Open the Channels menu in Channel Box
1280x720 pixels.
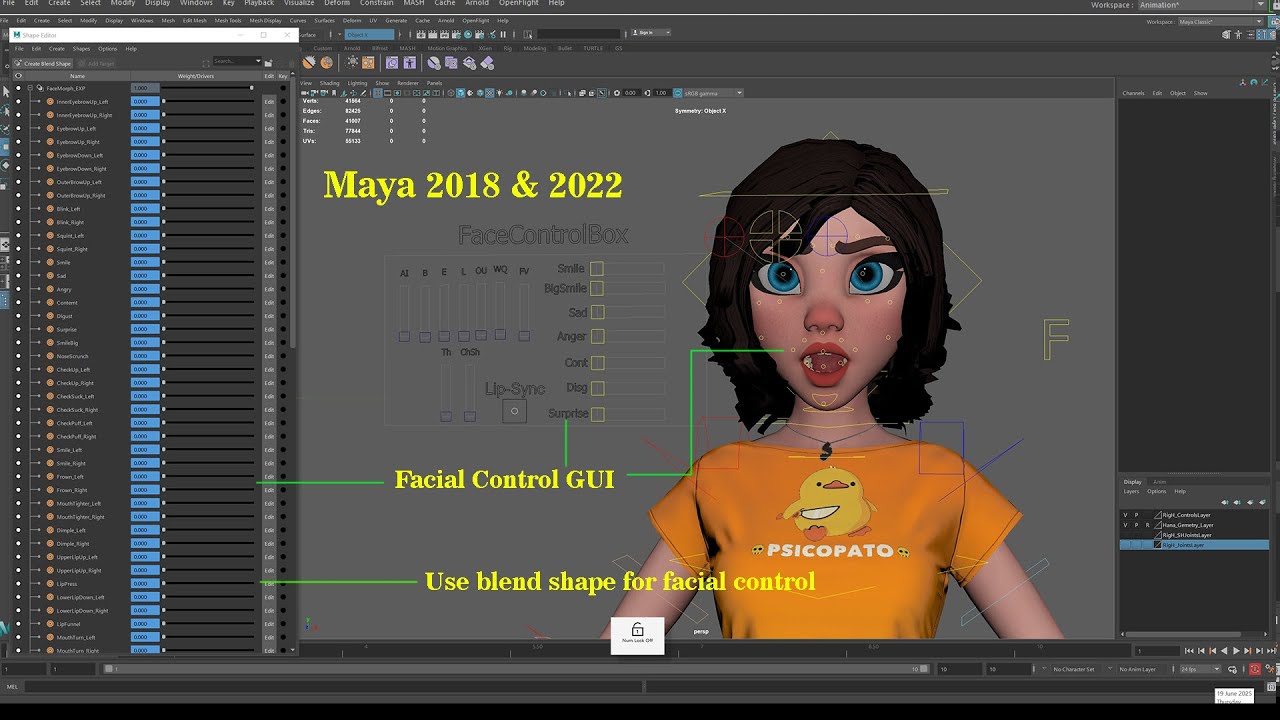(x=1133, y=93)
